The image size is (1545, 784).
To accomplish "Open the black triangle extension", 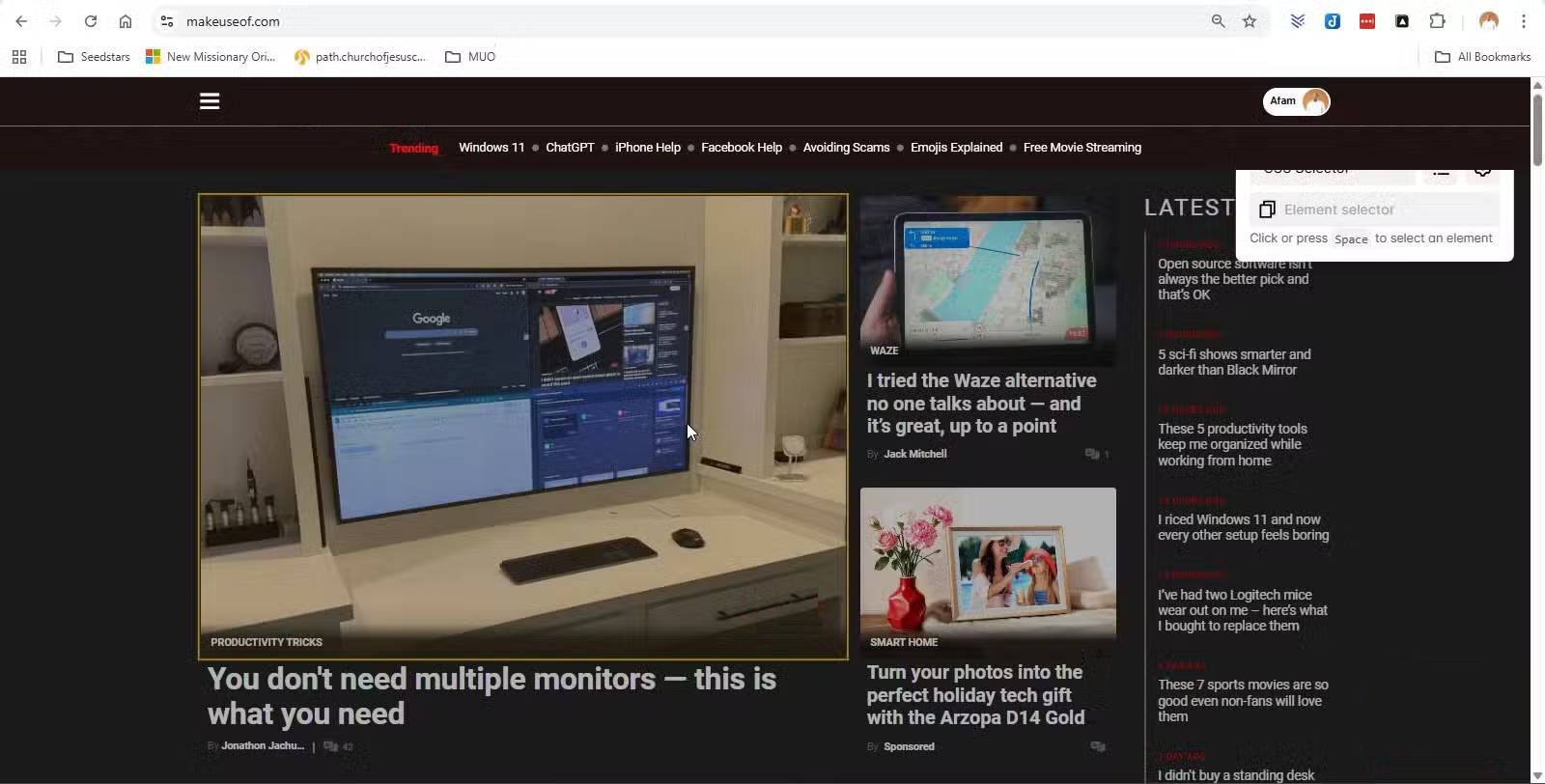I will 1402,21.
